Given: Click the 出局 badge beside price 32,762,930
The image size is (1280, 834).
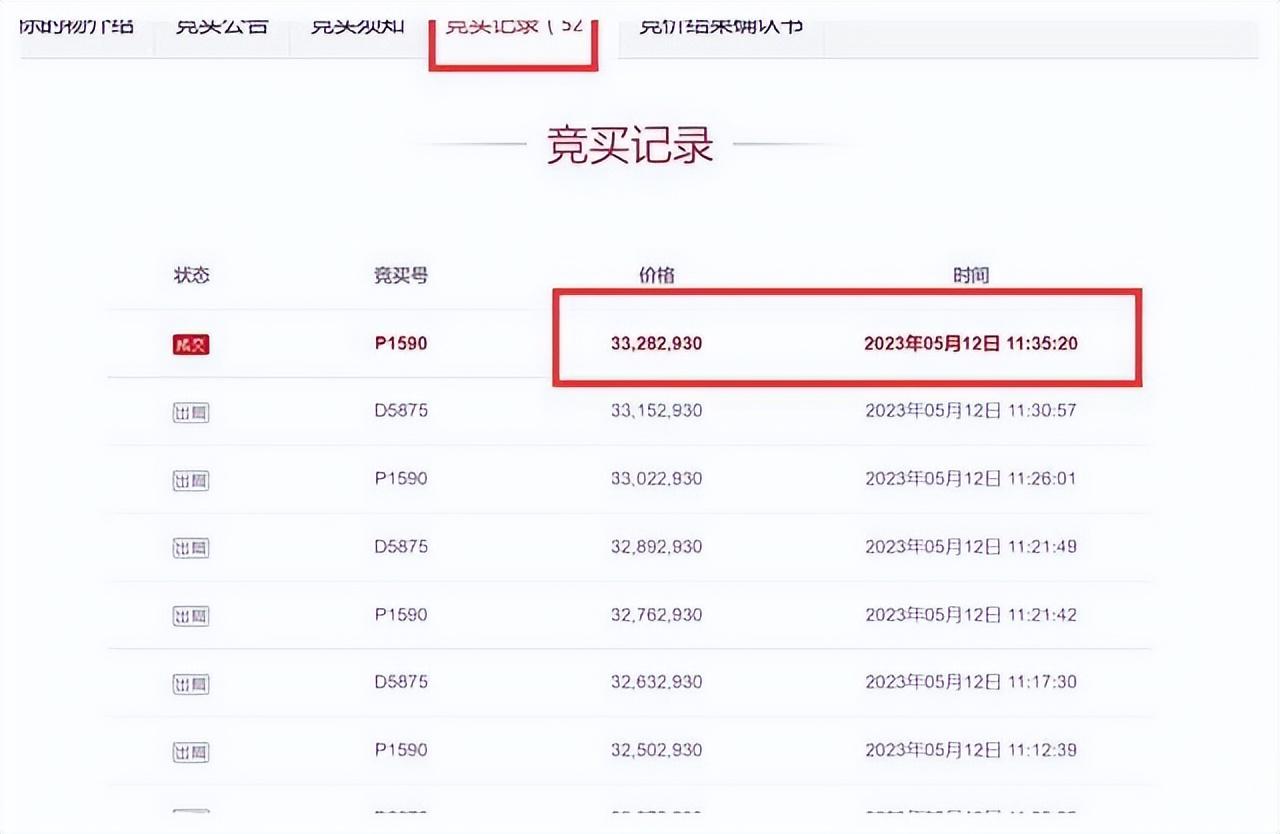Looking at the screenshot, I should (x=191, y=615).
